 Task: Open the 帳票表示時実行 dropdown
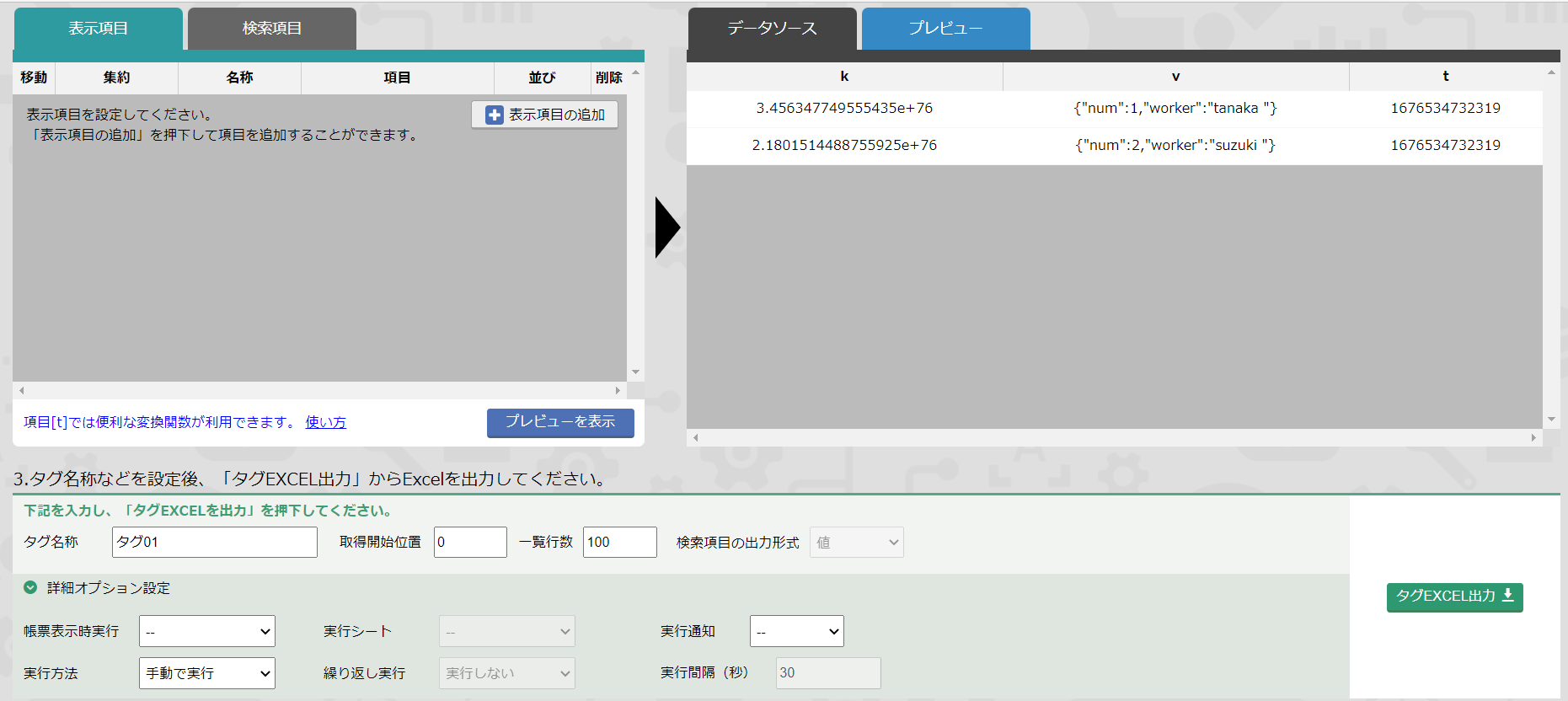[207, 631]
